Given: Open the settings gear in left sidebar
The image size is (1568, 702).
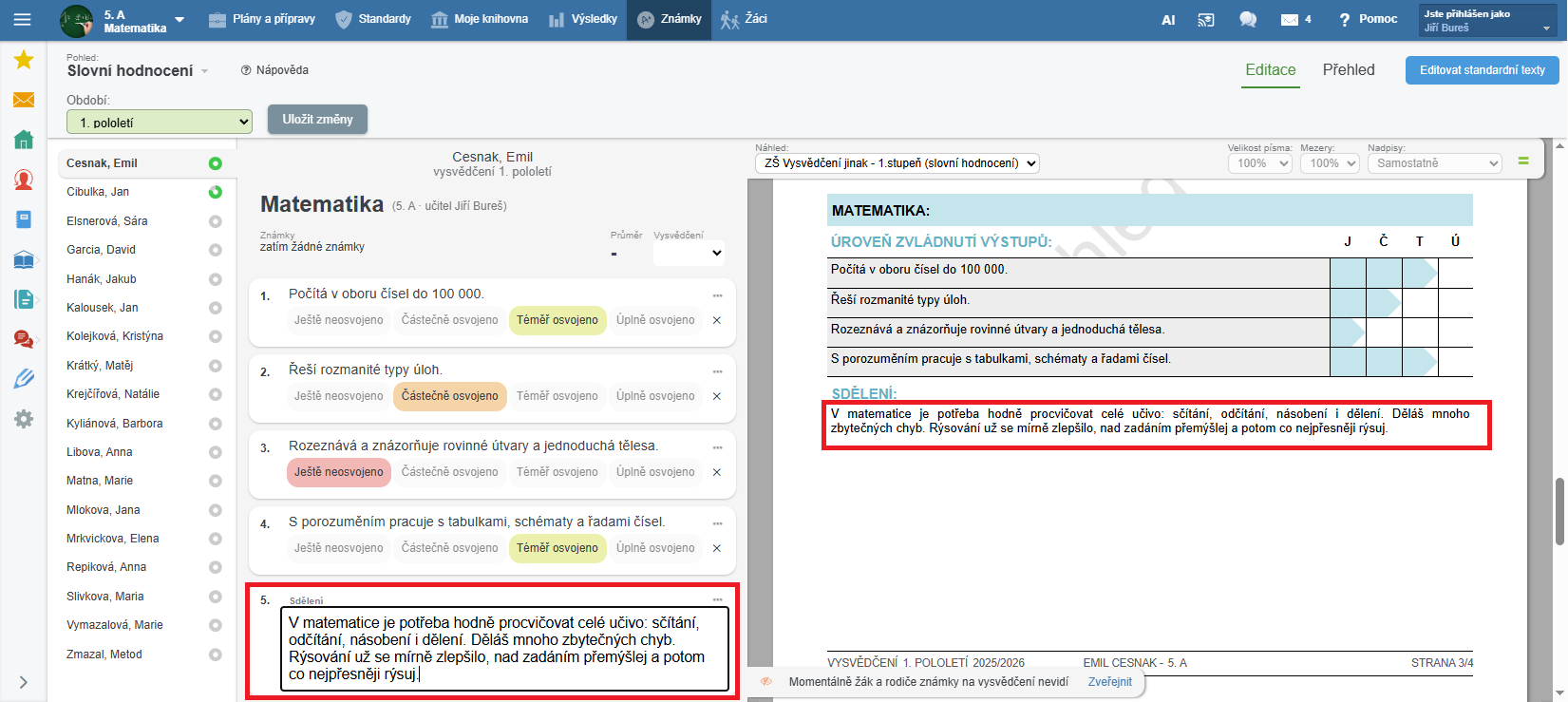Looking at the screenshot, I should [24, 419].
